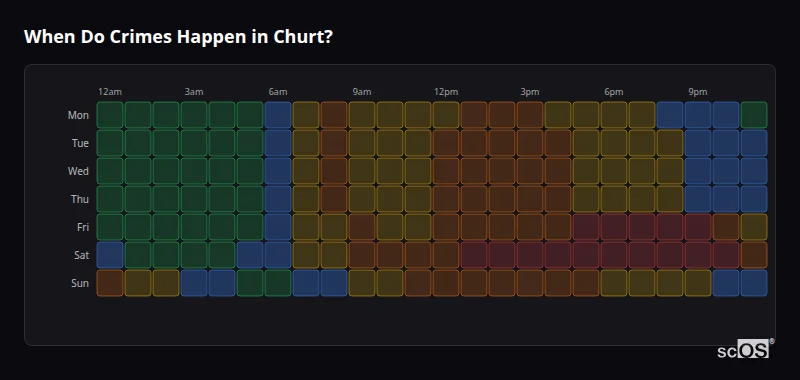This screenshot has width=800, height=380.
Task: Click the Sunday 5am green cell
Action: (x=250, y=283)
